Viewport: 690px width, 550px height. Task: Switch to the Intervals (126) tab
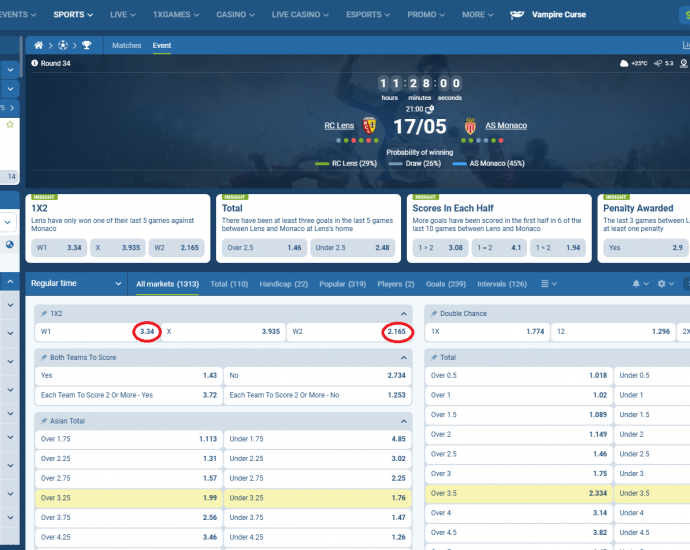pyautogui.click(x=502, y=284)
